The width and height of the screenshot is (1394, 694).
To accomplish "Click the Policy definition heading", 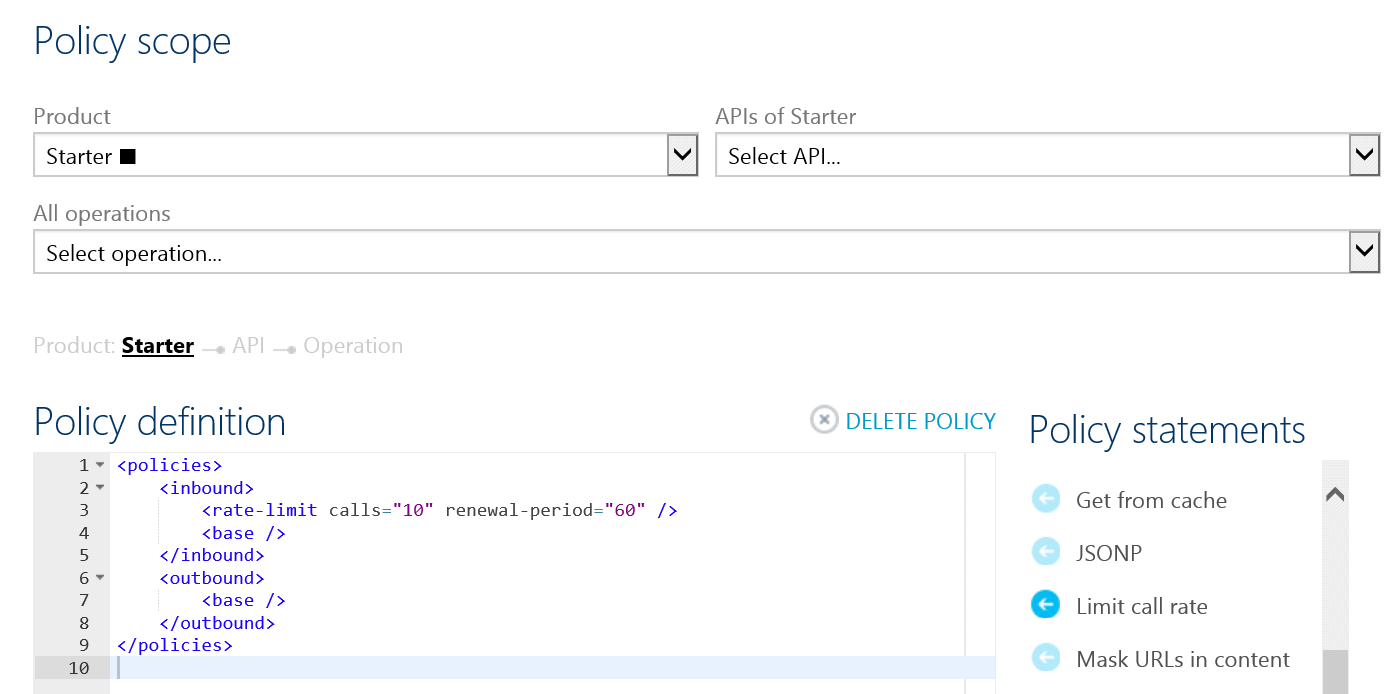I will pyautogui.click(x=160, y=421).
